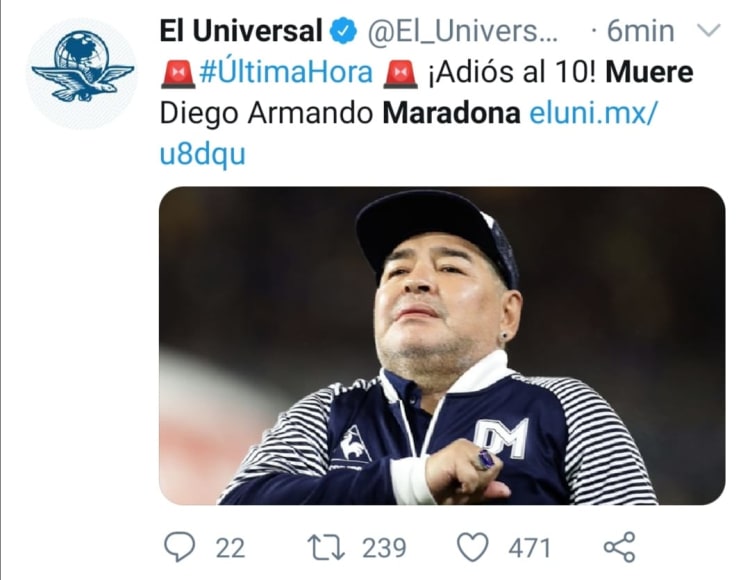Open the #ÚltimaHora hashtag
This screenshot has width=750, height=580.
pos(286,73)
